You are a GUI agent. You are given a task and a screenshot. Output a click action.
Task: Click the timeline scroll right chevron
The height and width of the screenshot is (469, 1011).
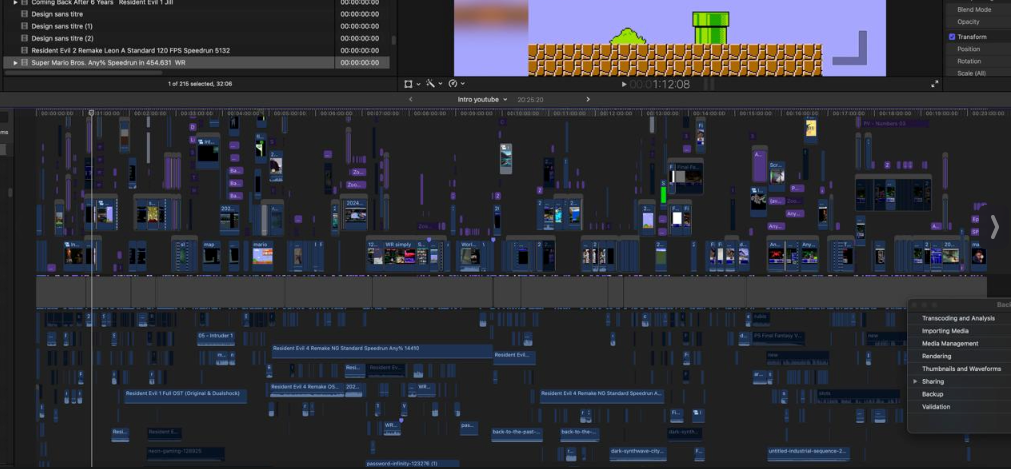994,227
